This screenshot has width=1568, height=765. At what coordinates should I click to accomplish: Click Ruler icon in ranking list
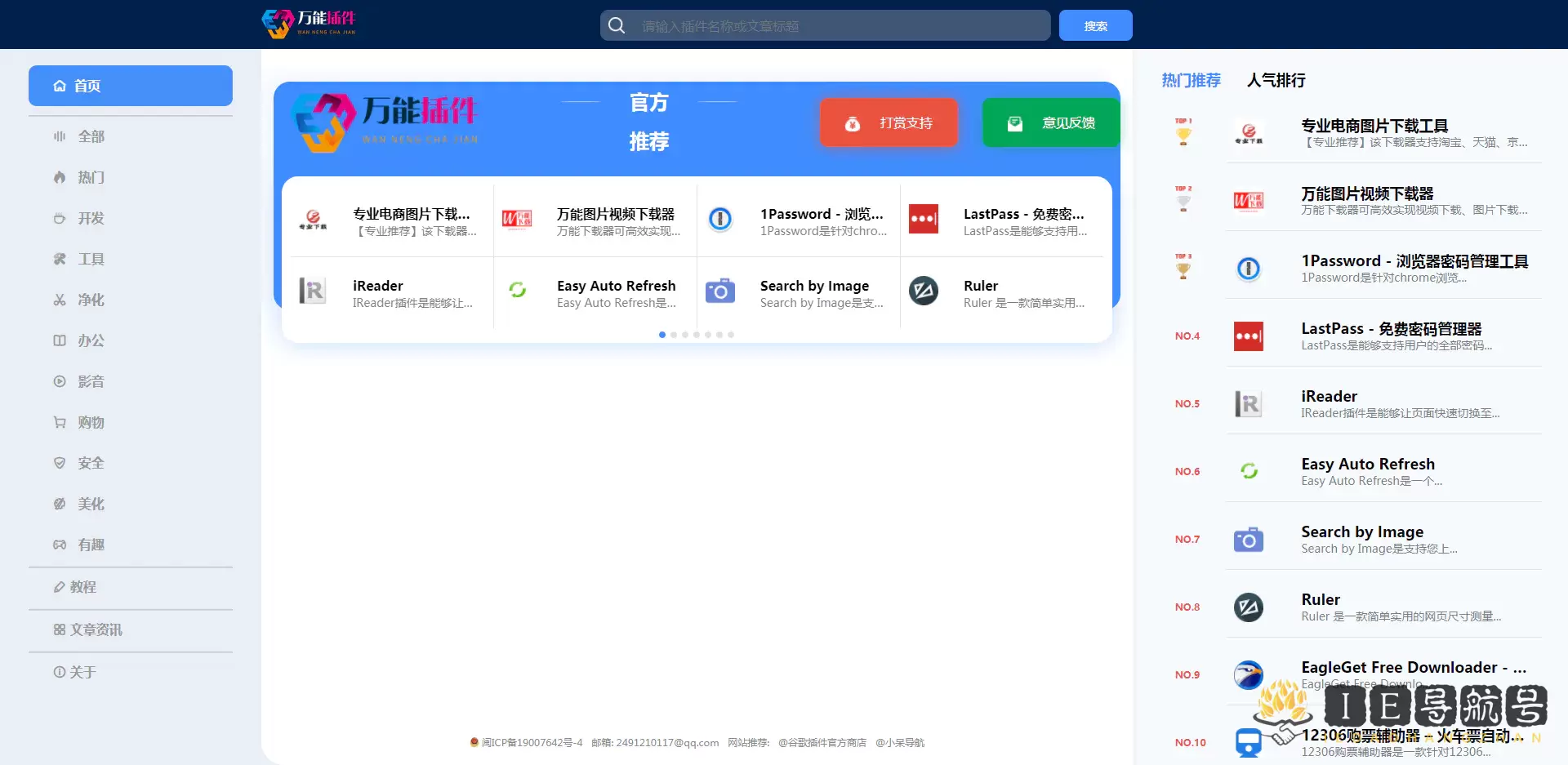(x=1249, y=607)
